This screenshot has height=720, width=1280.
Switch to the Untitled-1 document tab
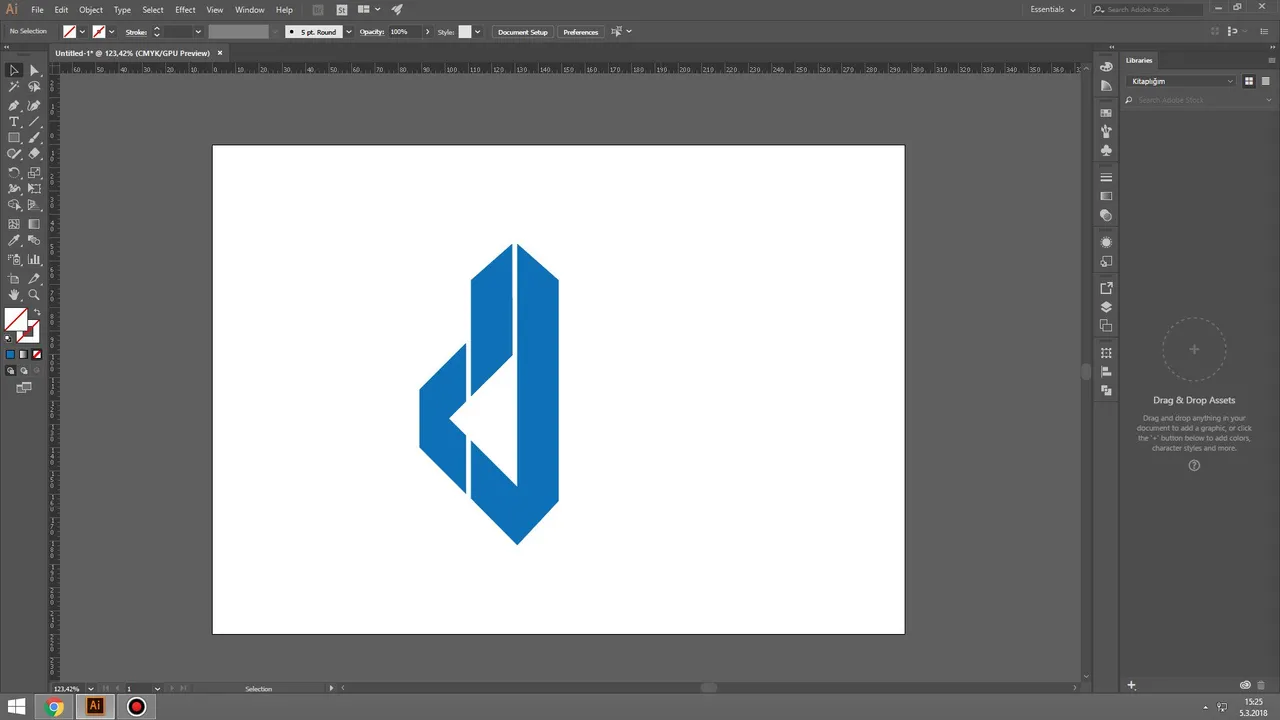pyautogui.click(x=132, y=53)
